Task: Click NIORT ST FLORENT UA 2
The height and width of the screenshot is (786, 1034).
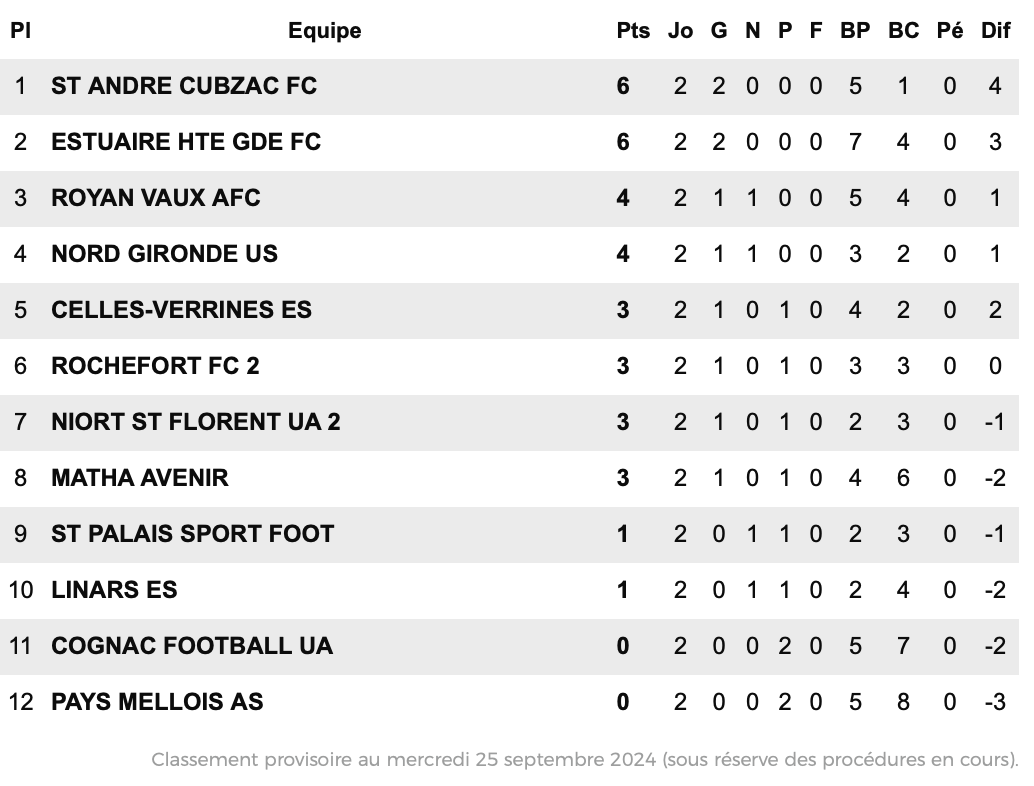Action: click(196, 423)
